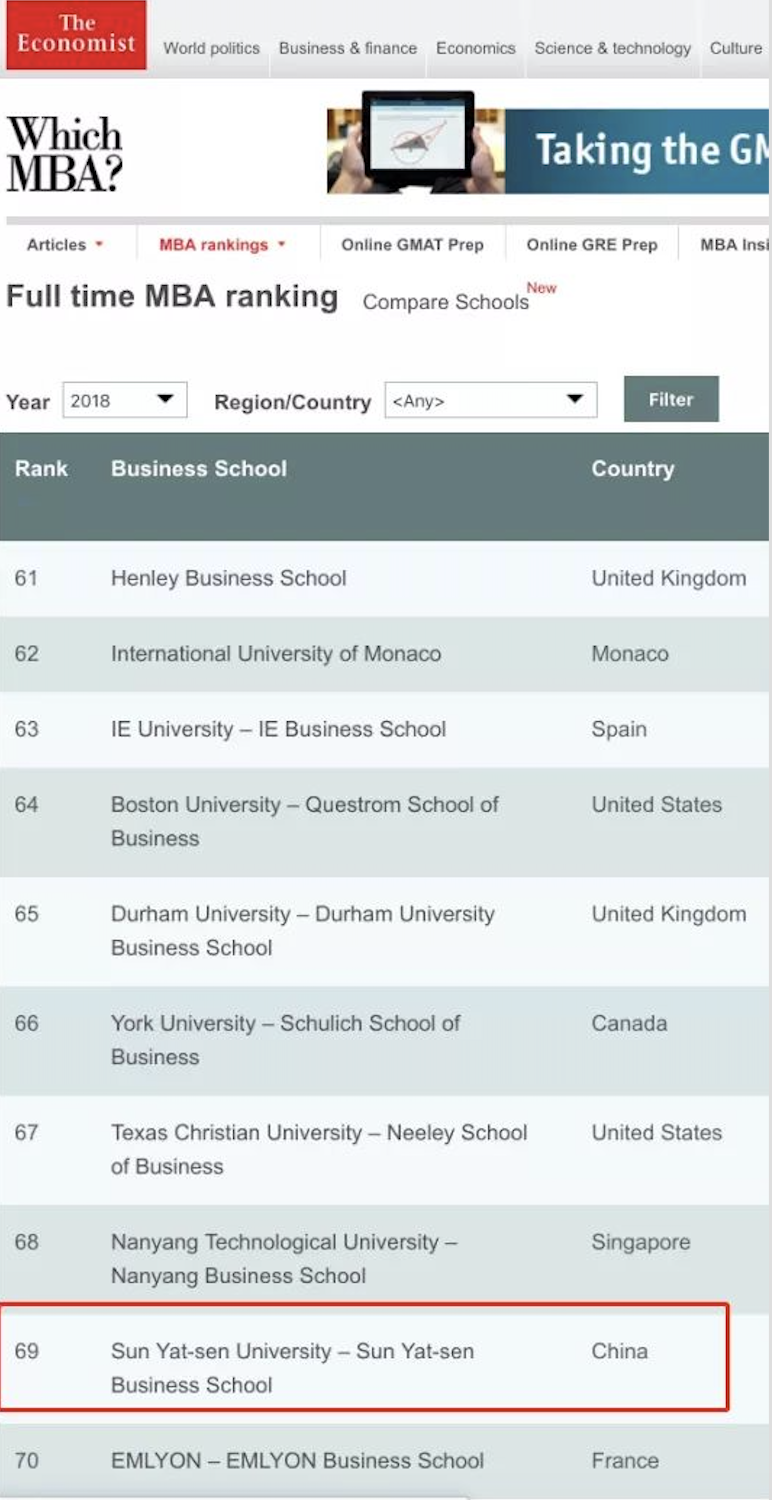Open Science & technology section
Image resolution: width=772 pixels, height=1500 pixels.
click(612, 48)
